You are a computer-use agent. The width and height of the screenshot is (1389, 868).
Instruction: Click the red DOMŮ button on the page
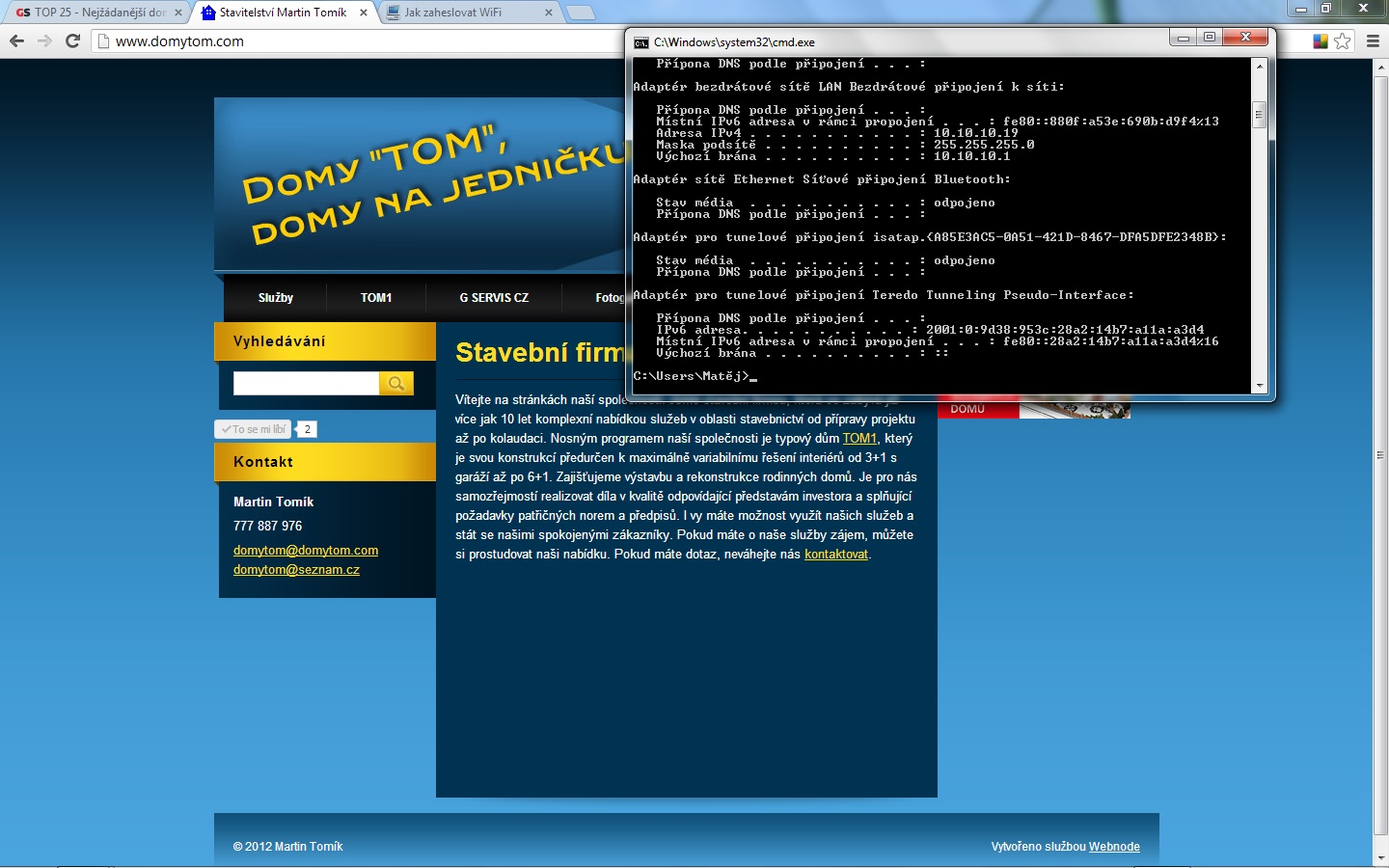tap(978, 409)
